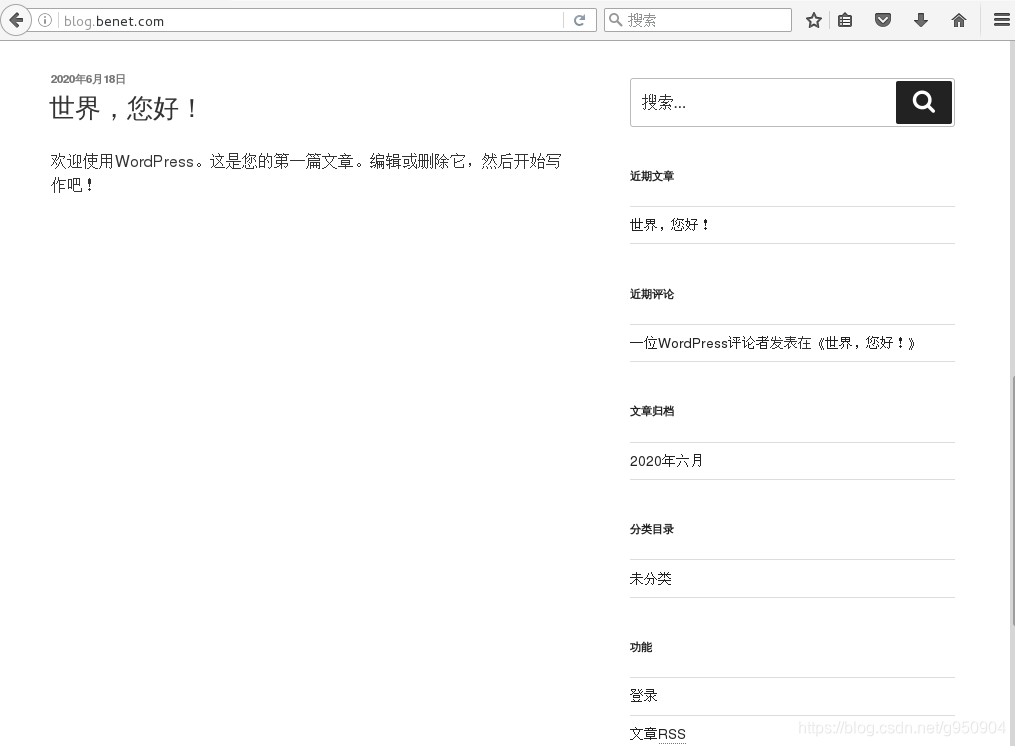Open the bookmarks sidebar icon
This screenshot has height=746, width=1015.
(x=845, y=19)
